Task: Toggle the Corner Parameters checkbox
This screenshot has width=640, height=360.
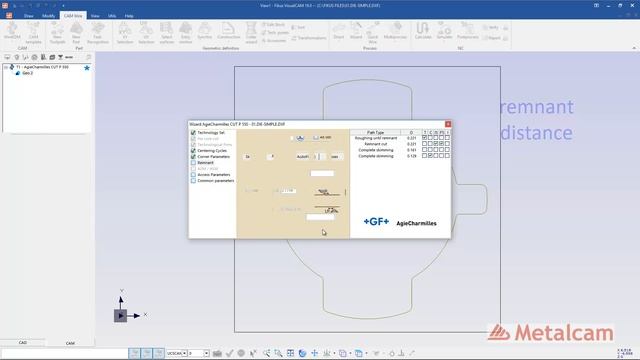Action: point(193,157)
